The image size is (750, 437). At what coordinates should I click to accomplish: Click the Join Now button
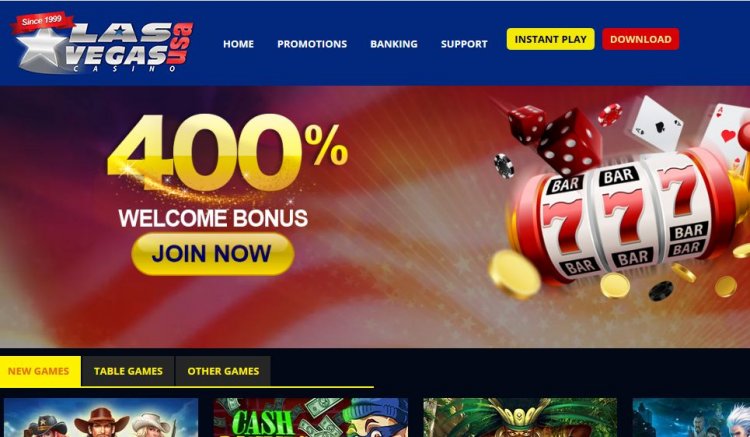tap(212, 254)
